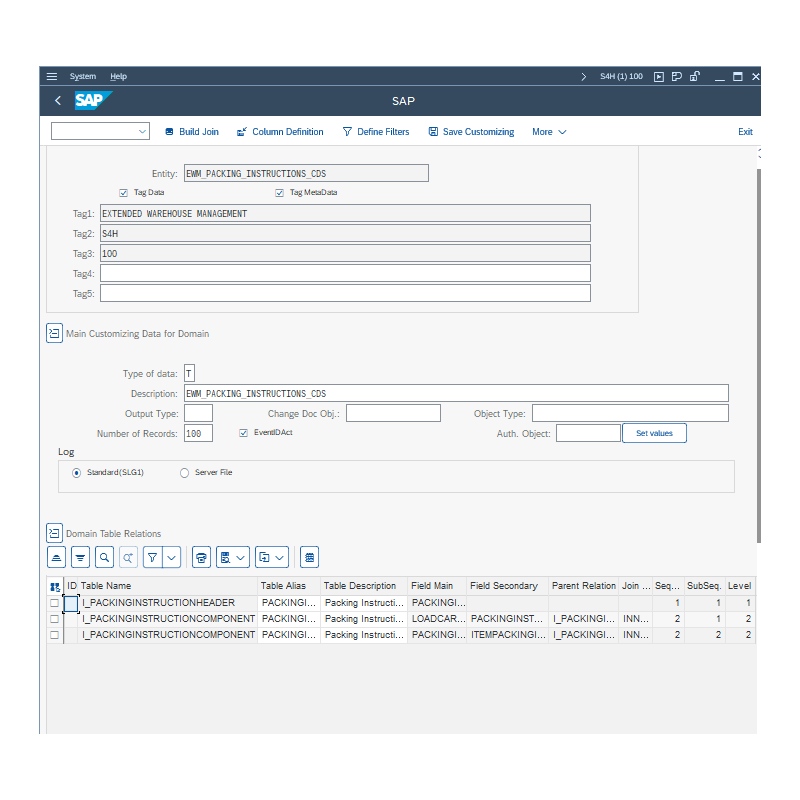
Task: Sort the table in ascending order
Action: [56, 557]
